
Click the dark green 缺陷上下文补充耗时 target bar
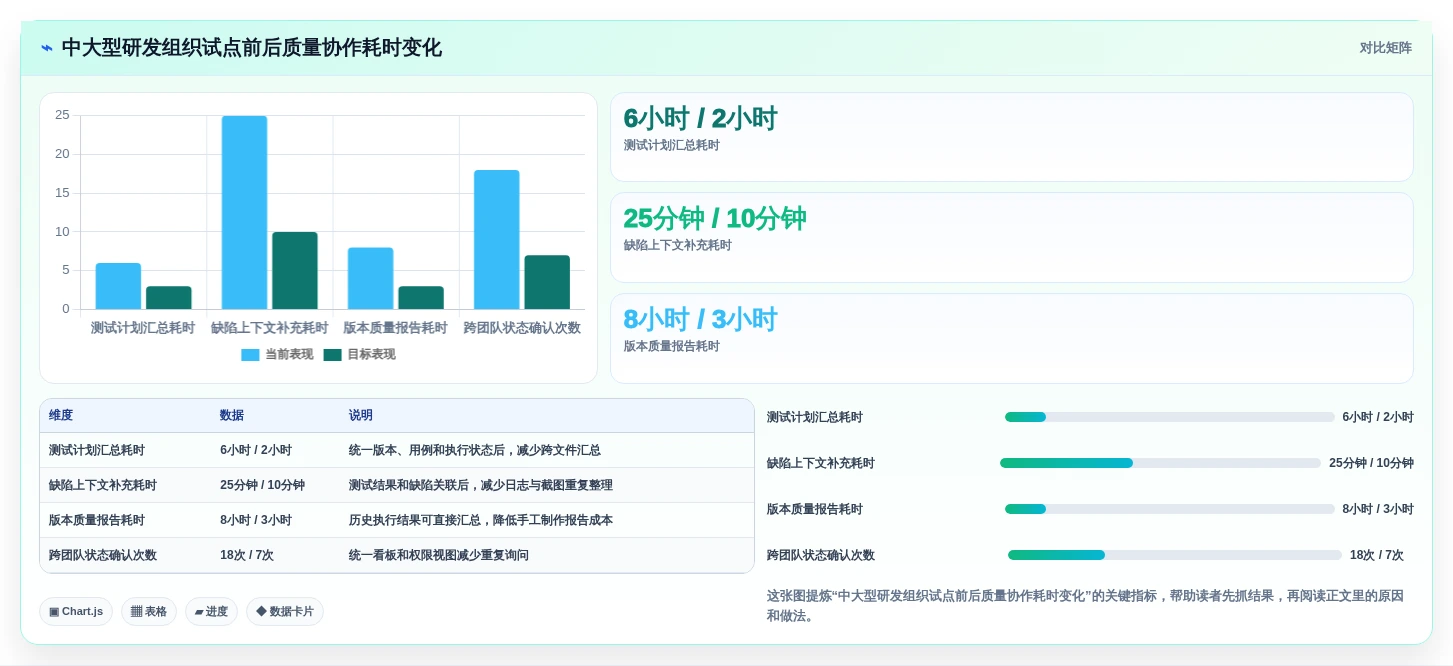pos(295,271)
